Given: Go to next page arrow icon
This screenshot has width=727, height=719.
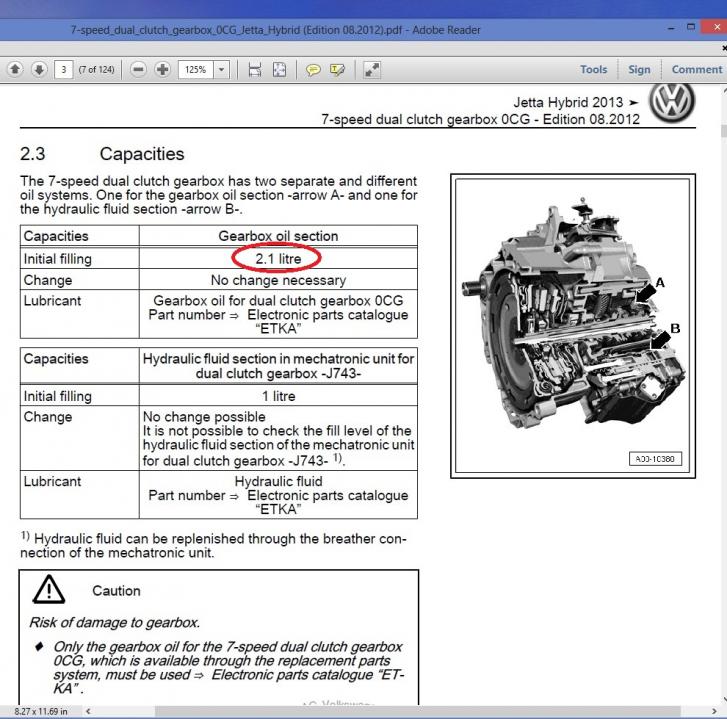Looking at the screenshot, I should click(x=39, y=70).
